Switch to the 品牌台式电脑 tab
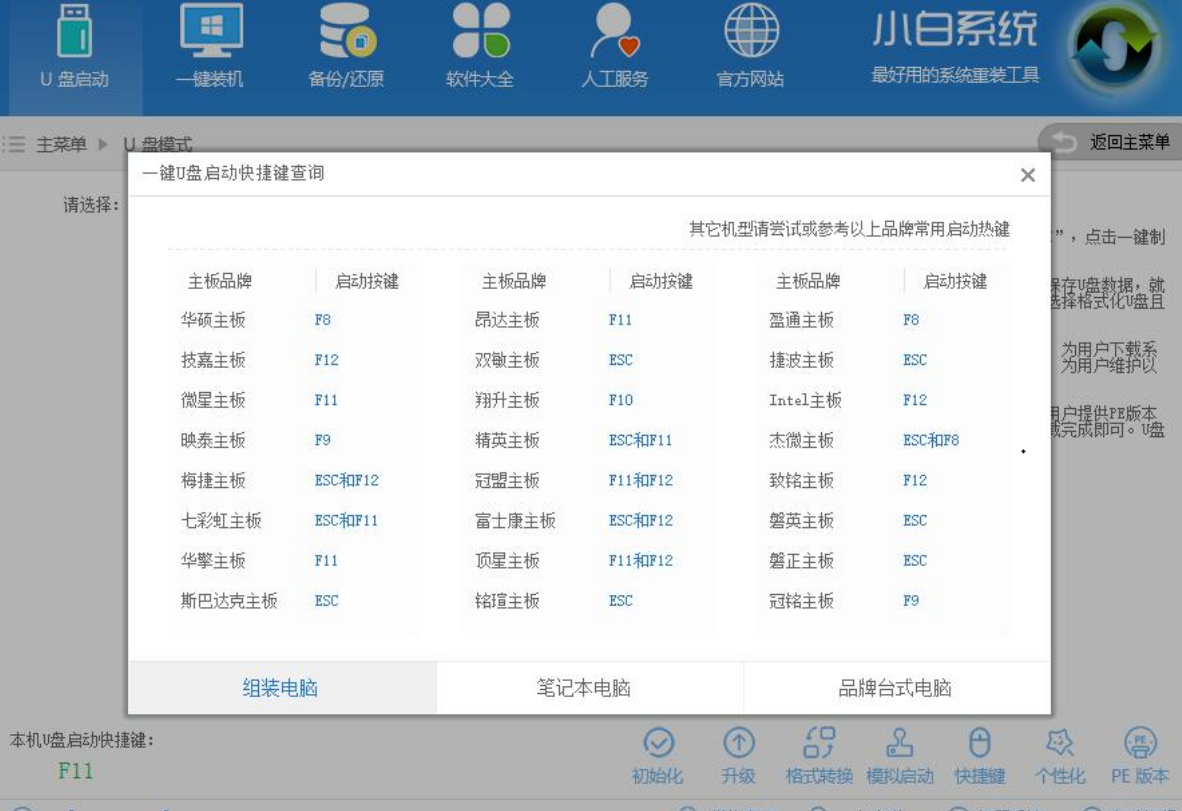Screen dimensions: 1182x811 point(895,688)
